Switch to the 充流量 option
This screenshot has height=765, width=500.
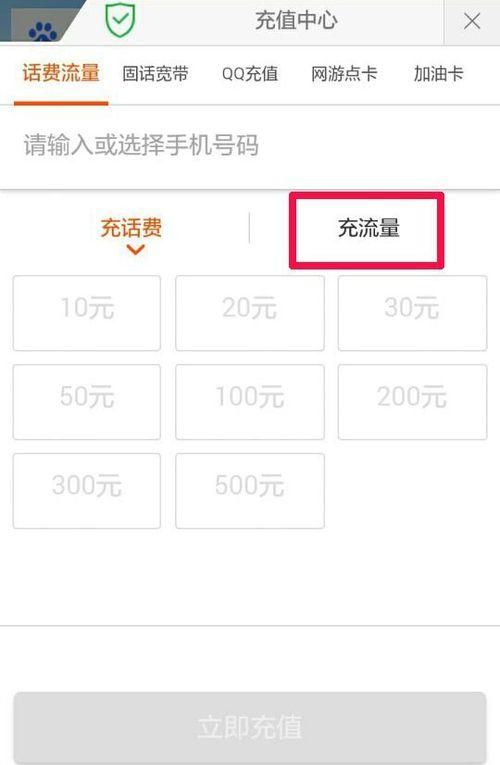pyautogui.click(x=368, y=228)
